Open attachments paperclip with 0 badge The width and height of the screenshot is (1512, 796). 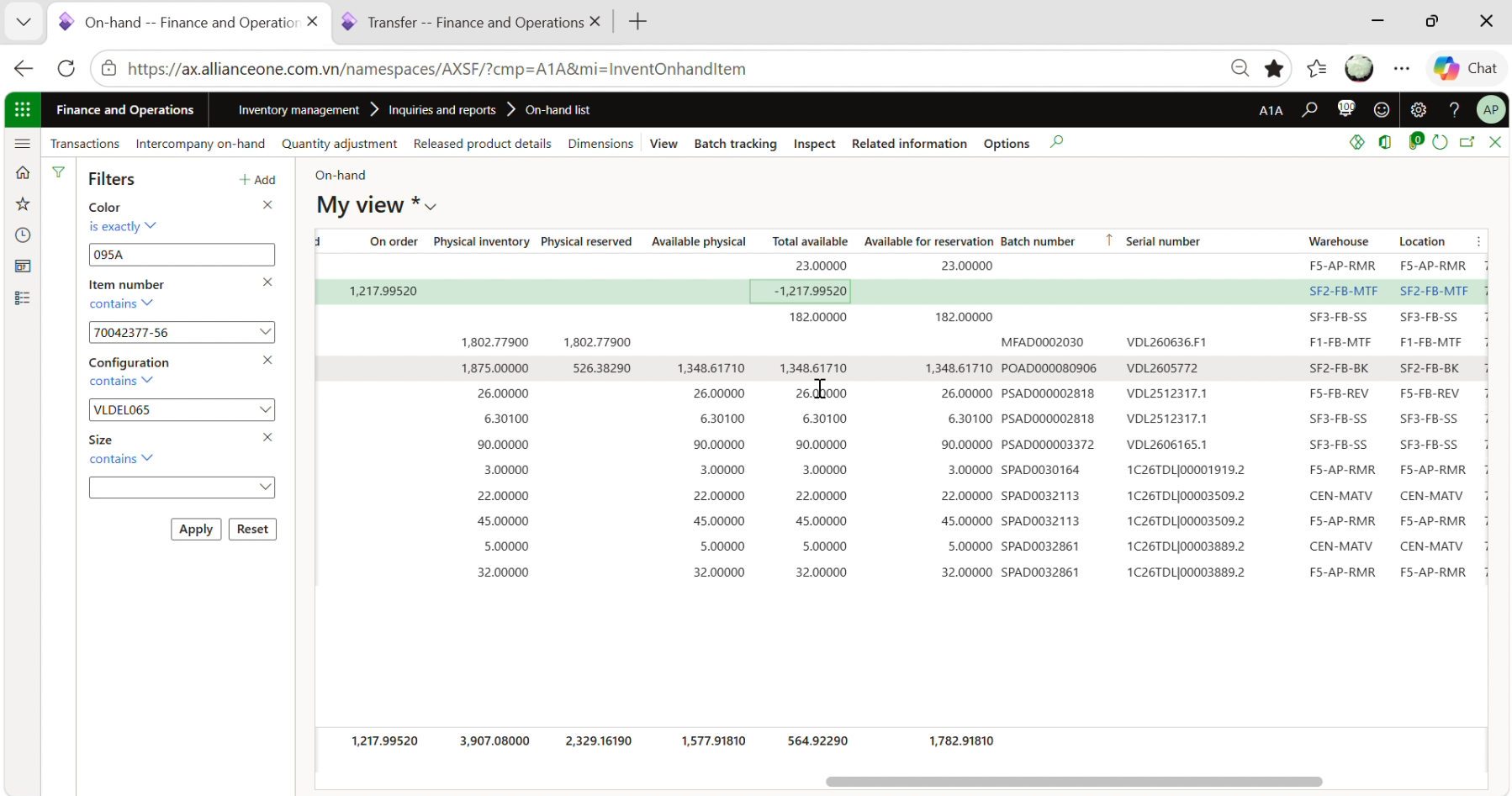[1415, 141]
